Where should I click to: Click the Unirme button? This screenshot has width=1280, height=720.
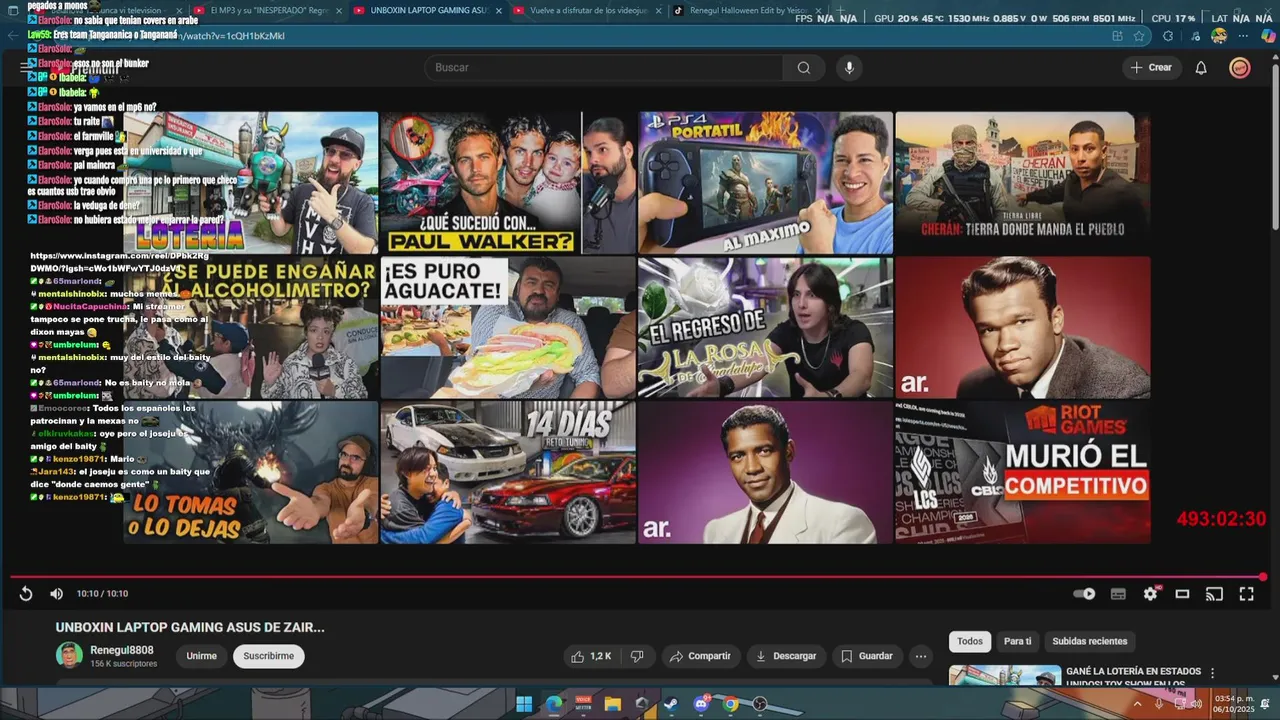[x=201, y=656]
